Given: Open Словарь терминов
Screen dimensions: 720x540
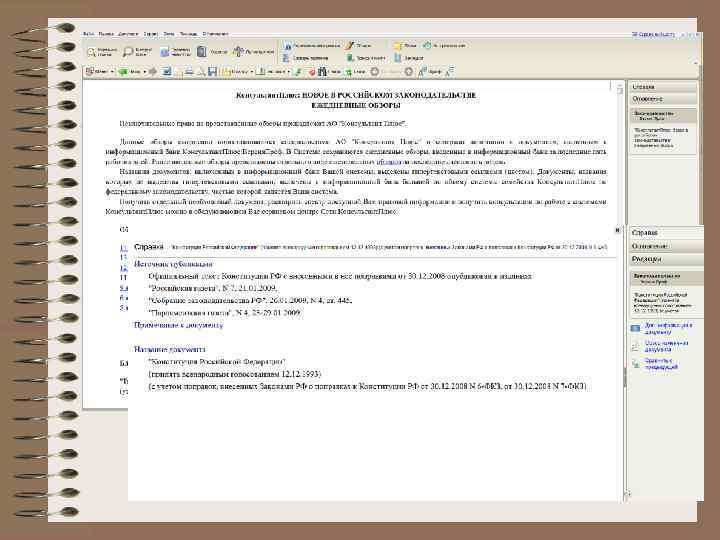Looking at the screenshot, I should pos(306,58).
